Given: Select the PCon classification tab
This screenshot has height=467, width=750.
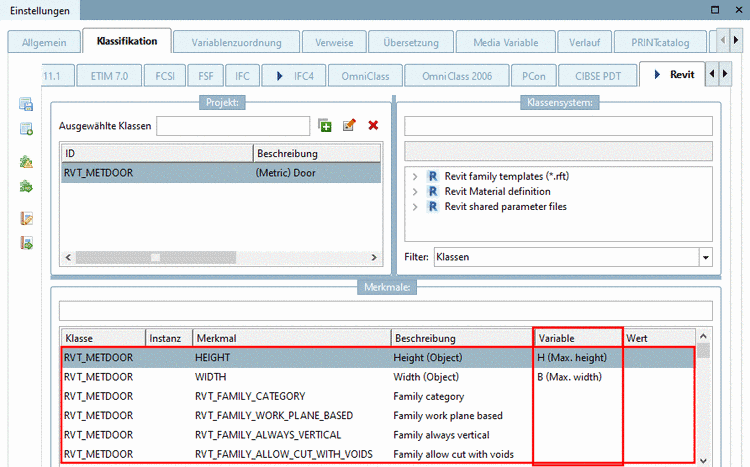Looking at the screenshot, I should tap(533, 76).
